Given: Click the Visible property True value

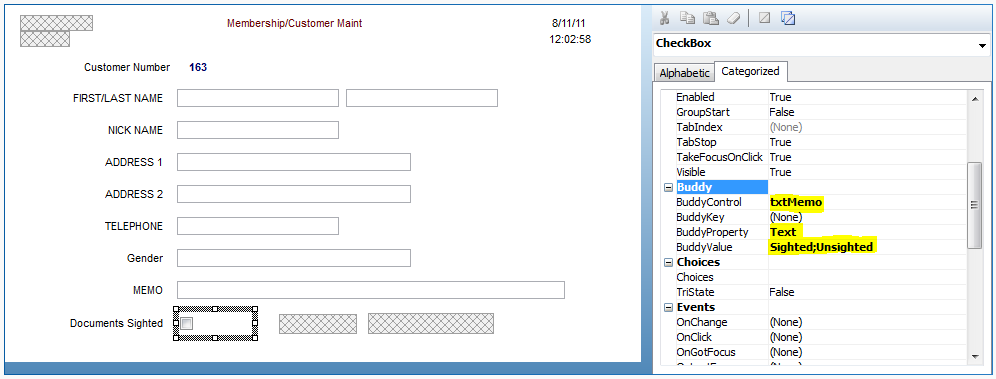Looking at the screenshot, I should [780, 172].
